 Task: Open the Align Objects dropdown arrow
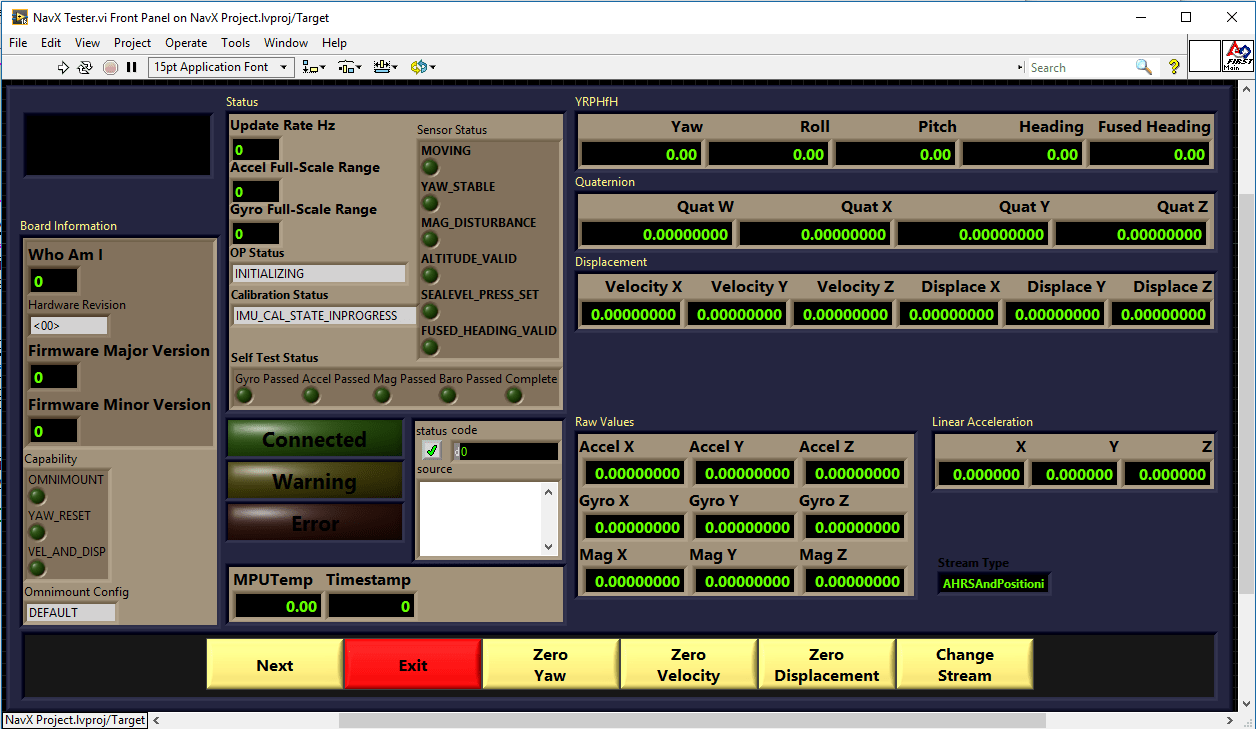pyautogui.click(x=325, y=67)
